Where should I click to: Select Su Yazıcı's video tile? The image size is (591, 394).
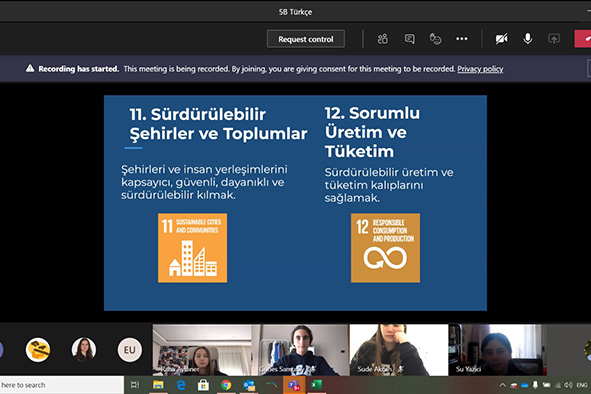pos(498,350)
